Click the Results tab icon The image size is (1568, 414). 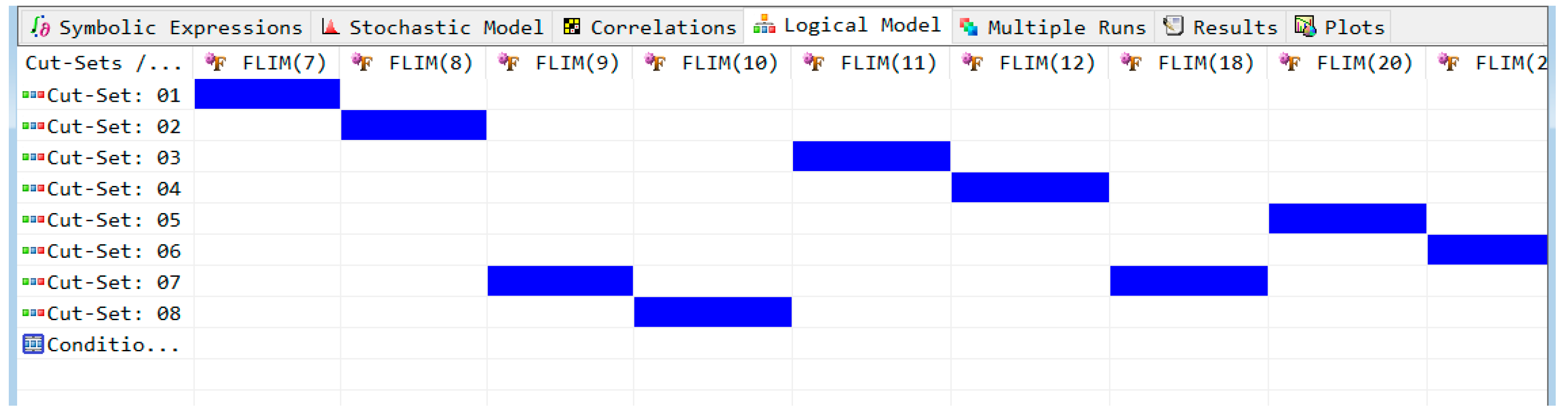[x=1172, y=27]
